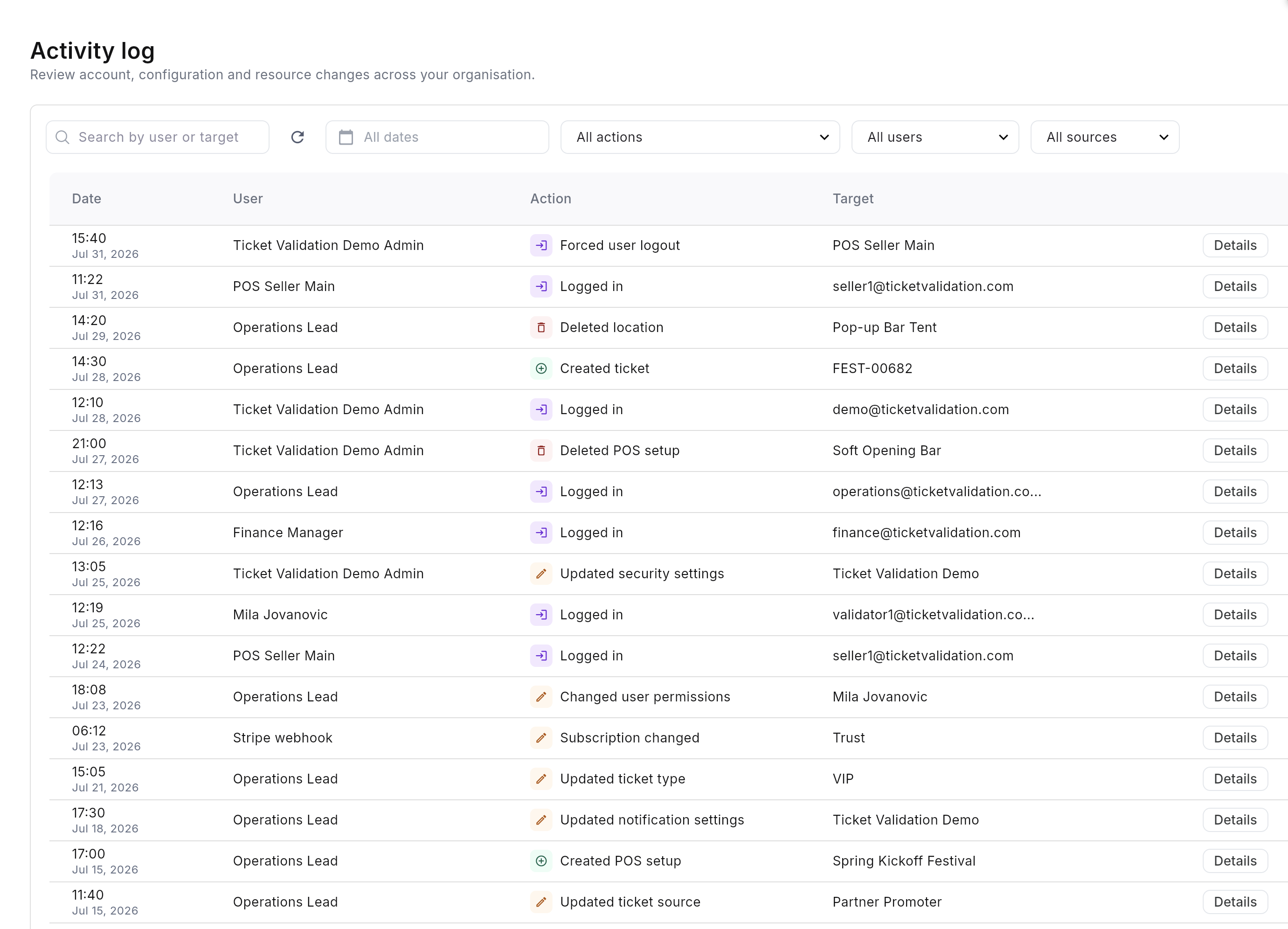Click the Updated notification settings pencil icon
Image resolution: width=1288 pixels, height=929 pixels.
[541, 820]
